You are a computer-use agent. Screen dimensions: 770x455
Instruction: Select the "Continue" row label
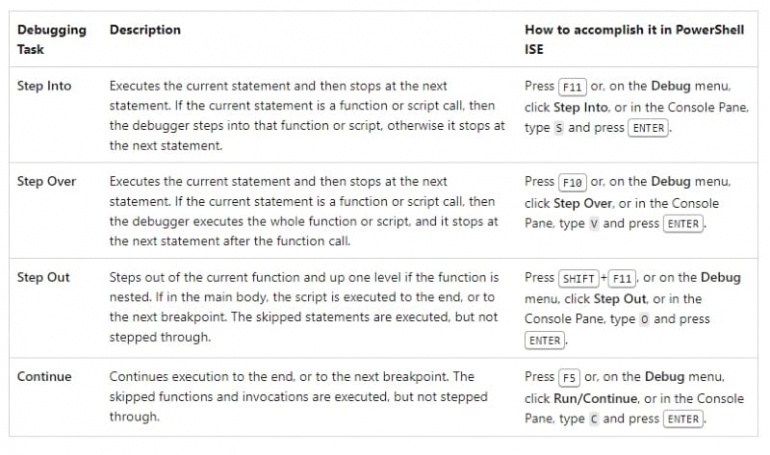click(44, 377)
